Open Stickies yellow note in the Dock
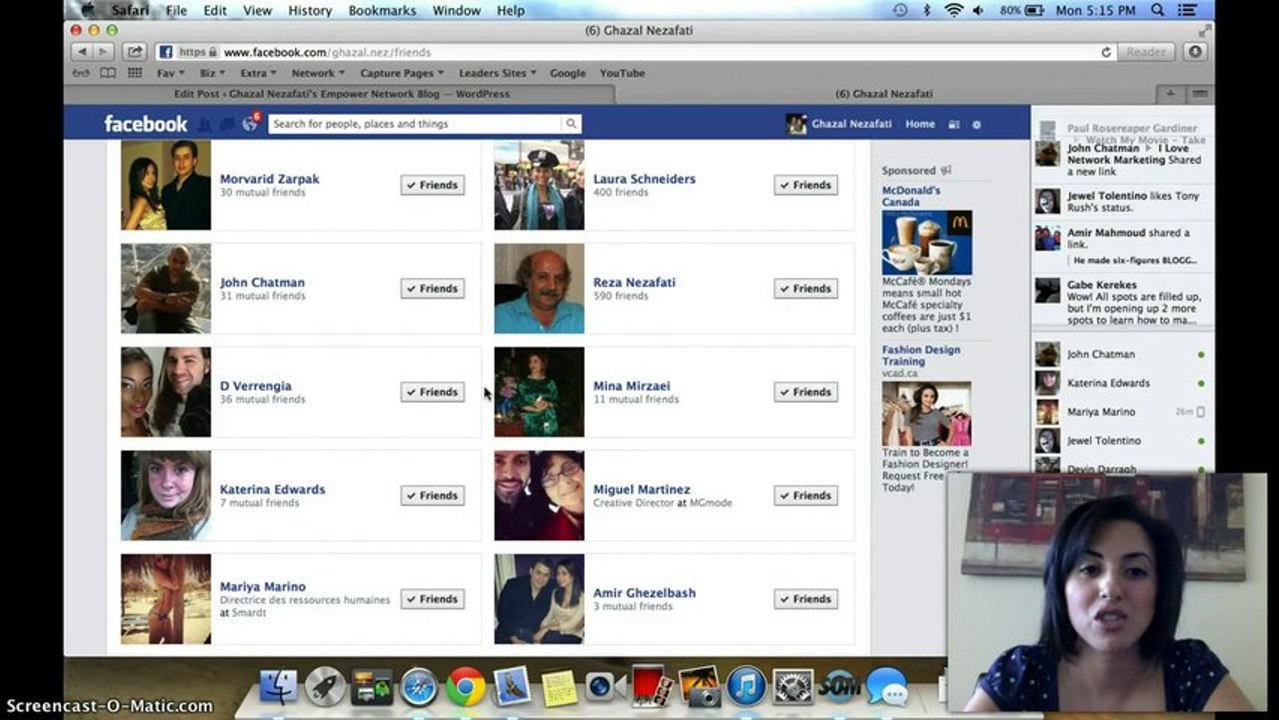Screen dimensions: 1279x720 point(559,688)
